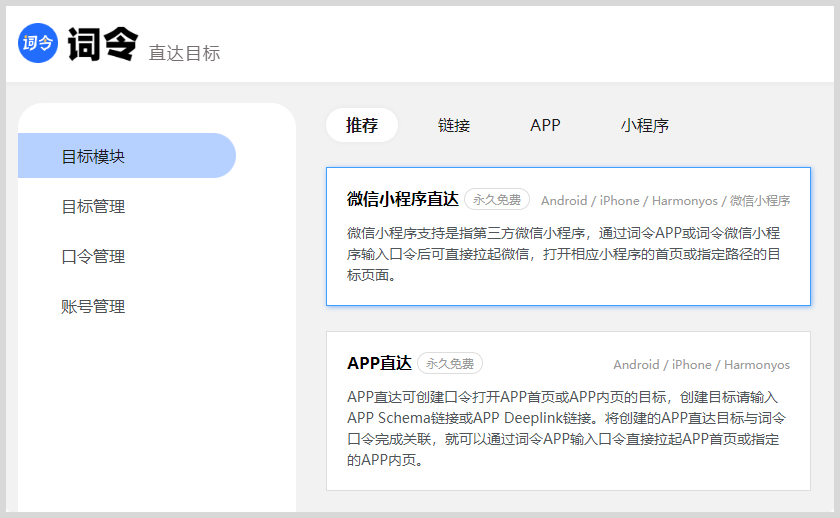Click the Android / iPhone / Harmonyos text on APP直达 card

[x=701, y=365]
